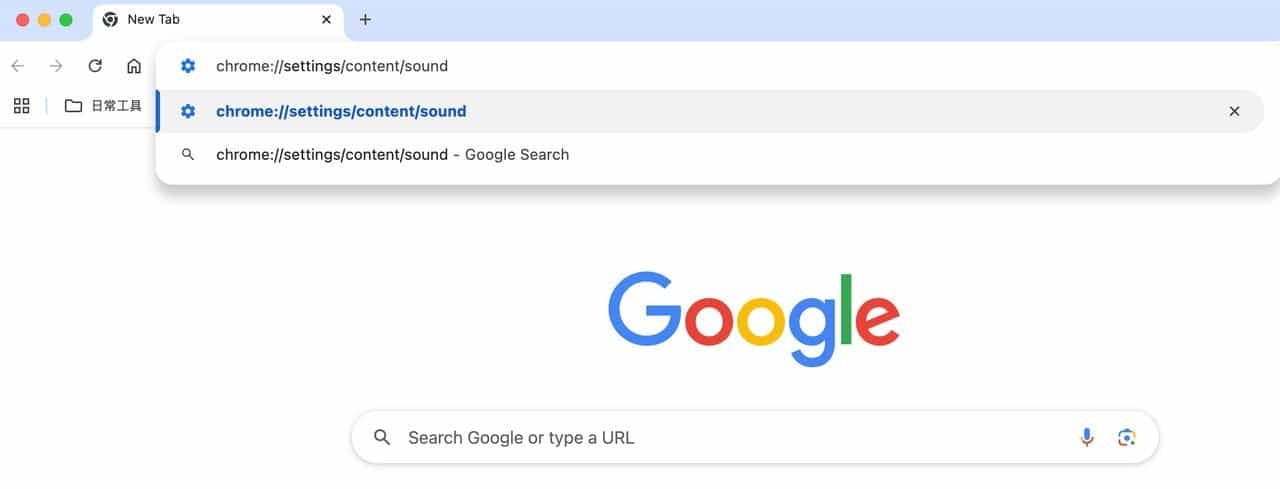Remove the highlighted sound settings suggestion

1234,111
